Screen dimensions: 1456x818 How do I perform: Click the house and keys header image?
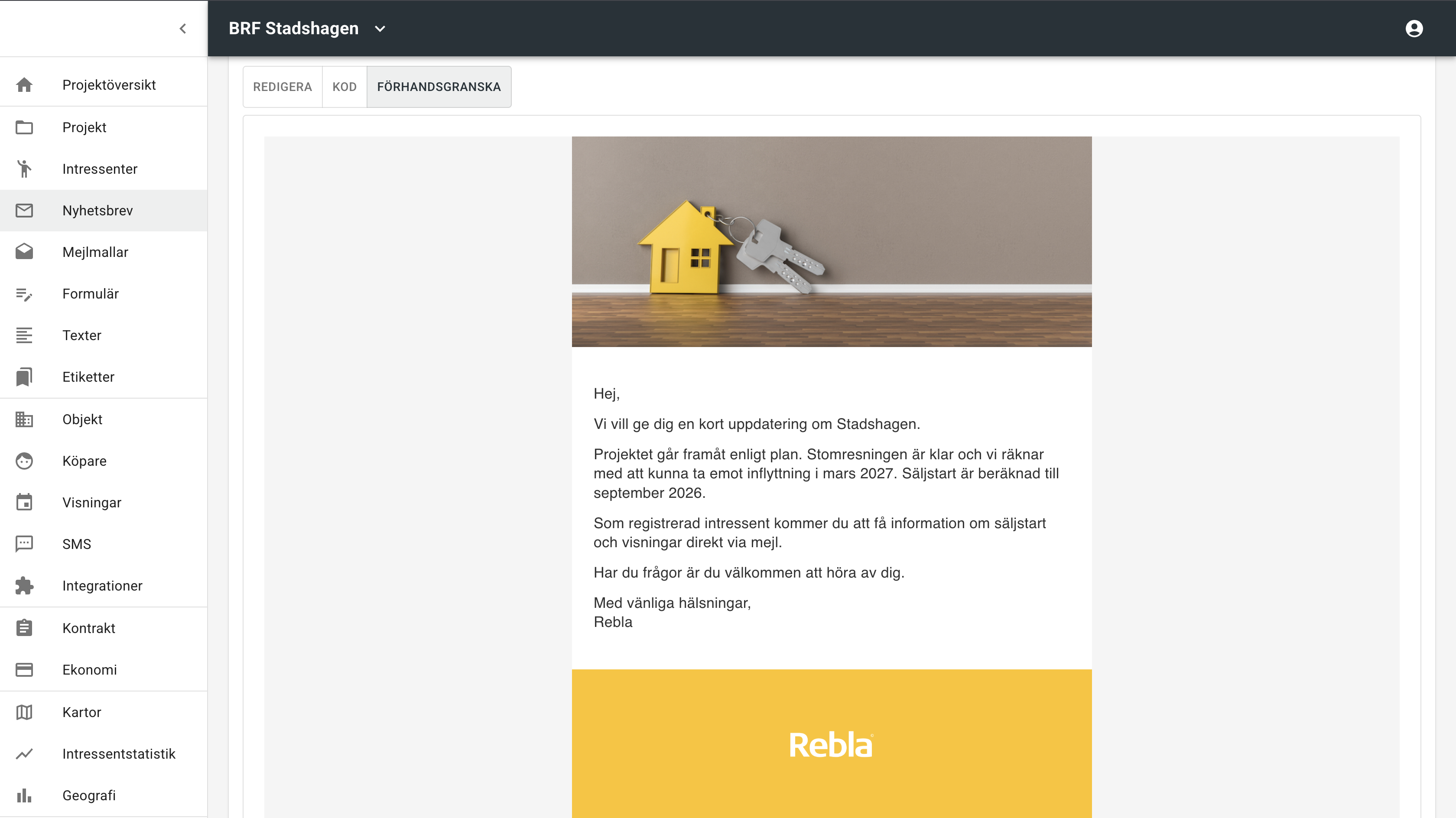point(832,241)
